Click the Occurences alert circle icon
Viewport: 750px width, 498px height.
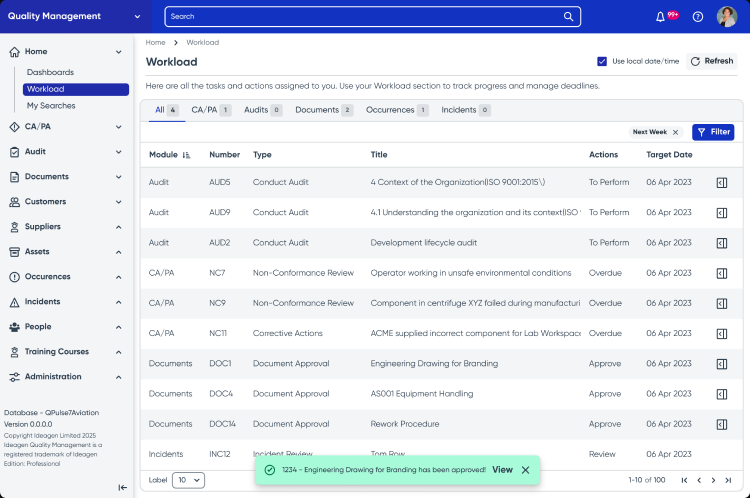(14, 277)
